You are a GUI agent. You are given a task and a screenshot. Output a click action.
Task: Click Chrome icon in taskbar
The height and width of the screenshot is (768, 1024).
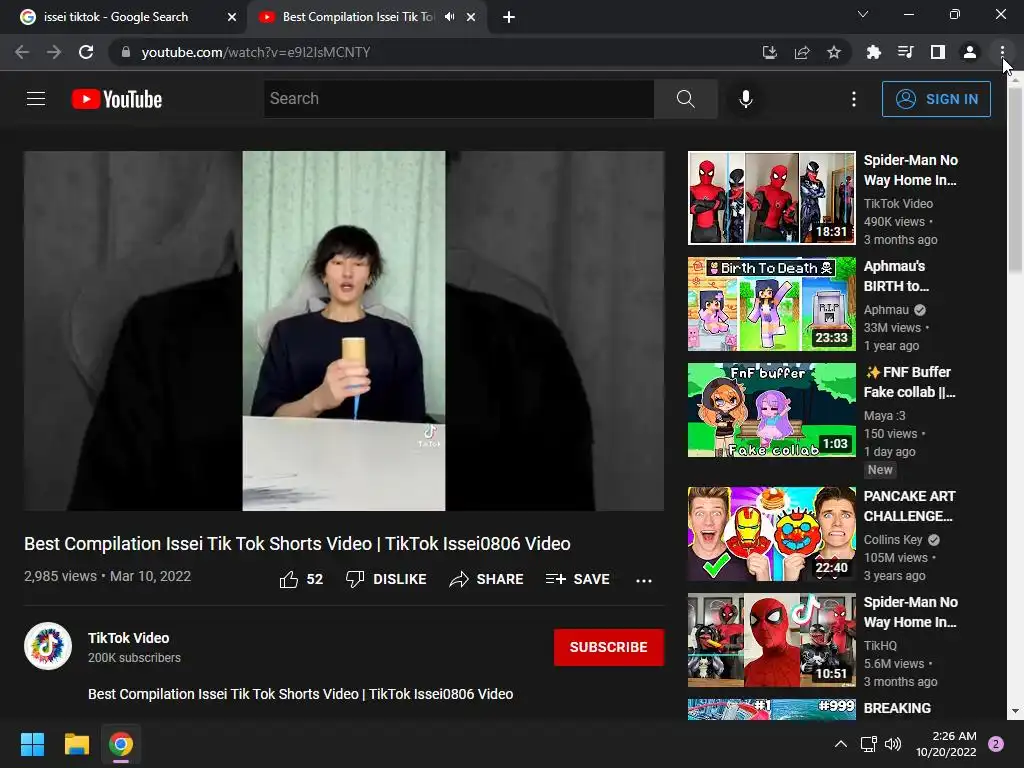click(x=121, y=744)
